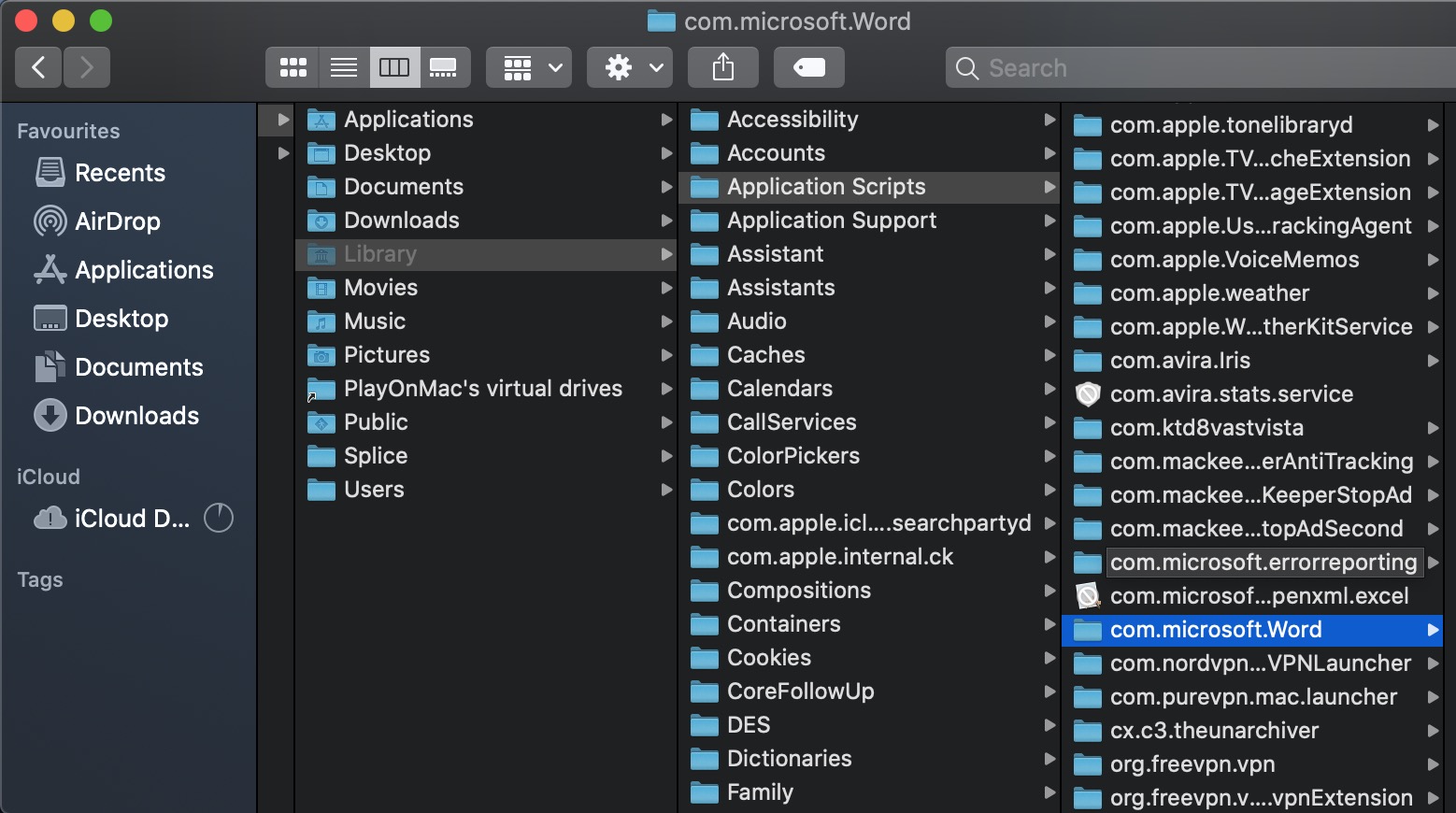Image resolution: width=1456 pixels, height=813 pixels.
Task: Select the Application Support folder
Action: [x=869, y=221]
